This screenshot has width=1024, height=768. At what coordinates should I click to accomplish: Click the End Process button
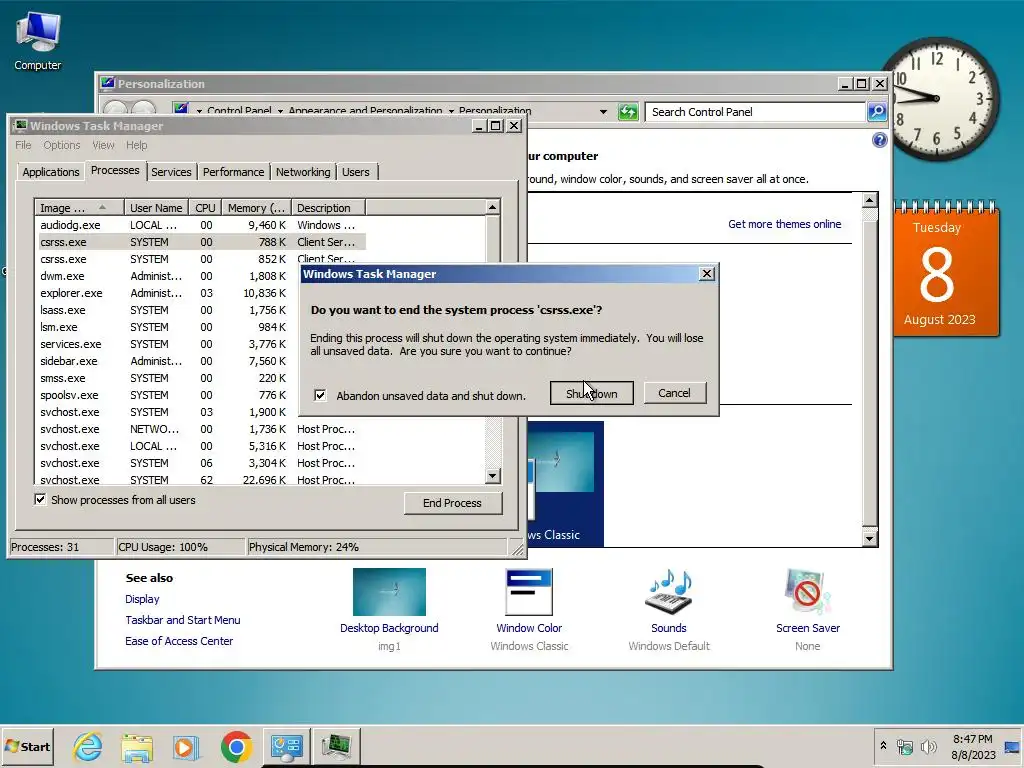[453, 503]
